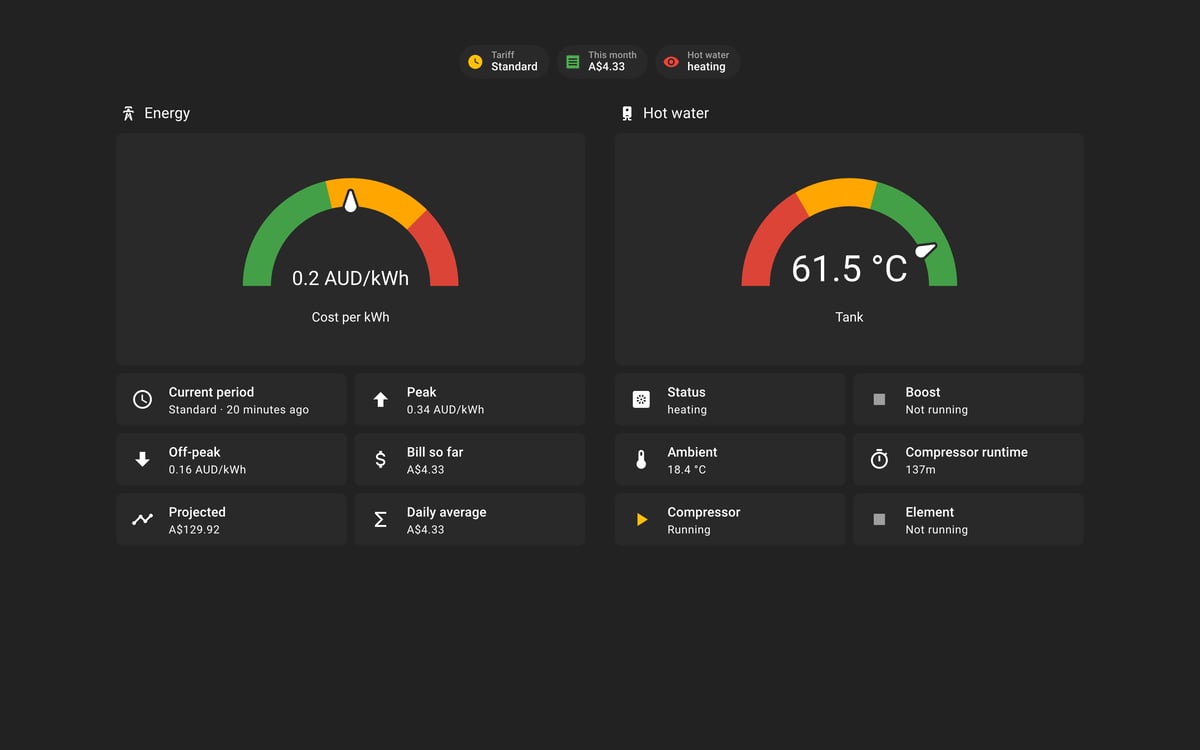Click the stopwatch icon in Compressor runtime tile
This screenshot has height=750, width=1200.
coord(879,459)
